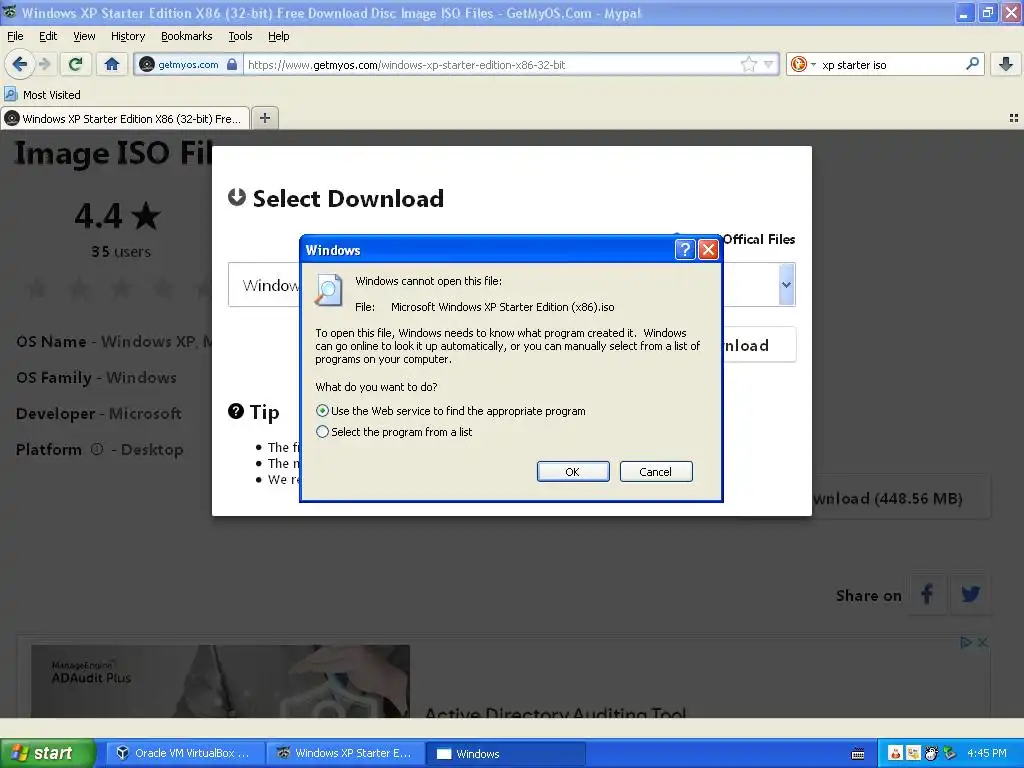1024x768 pixels.
Task: Close the Windows dialog with red X
Action: click(x=709, y=249)
